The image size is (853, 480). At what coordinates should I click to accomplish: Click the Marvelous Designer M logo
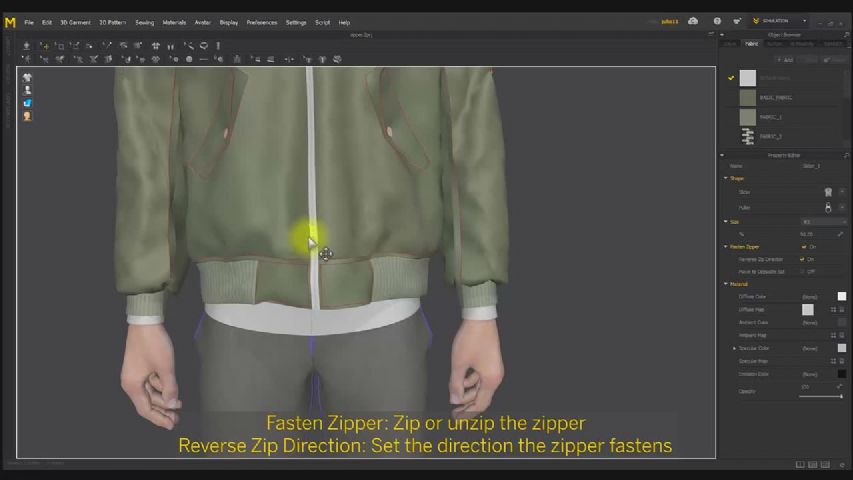[10, 22]
